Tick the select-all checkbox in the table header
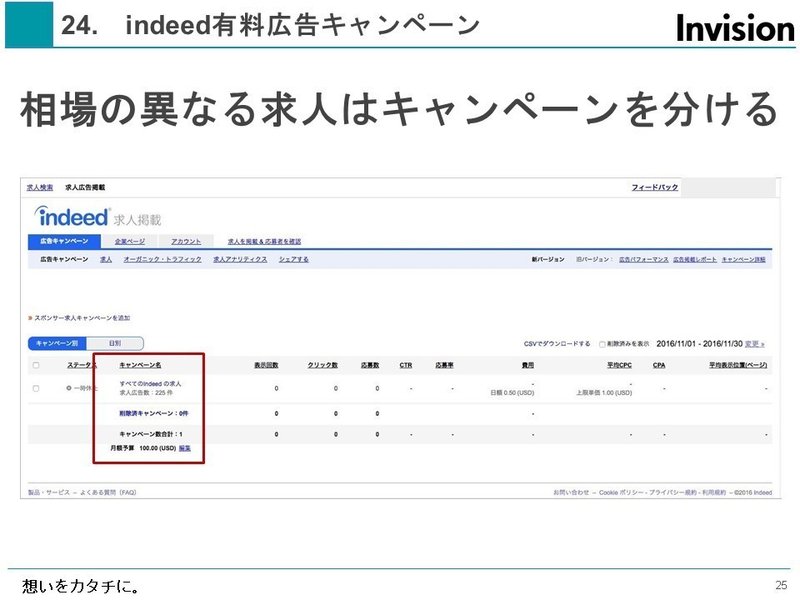This screenshot has height=600, width=800. pyautogui.click(x=36, y=365)
